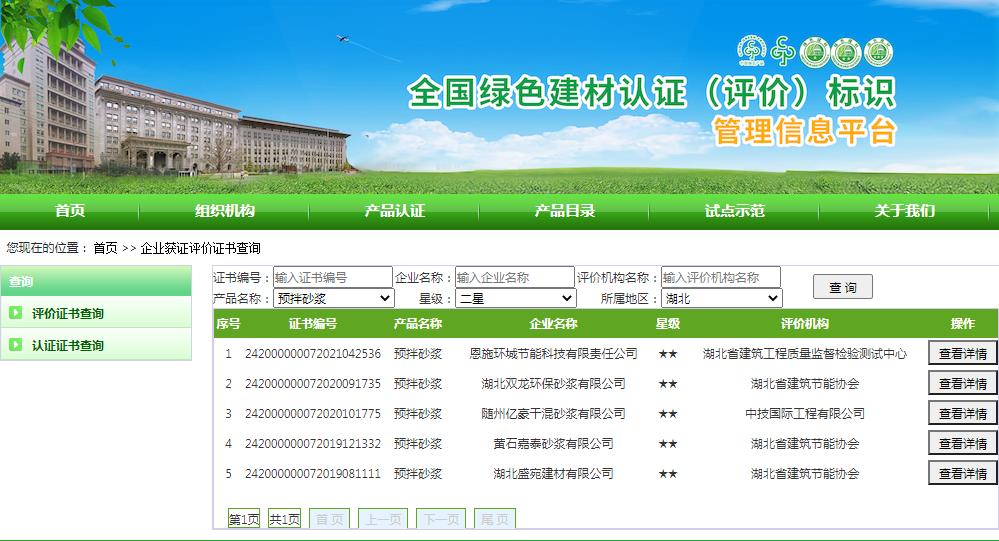Screen dimensions: 999x541
Task: Go to 产品认证 in the navigation bar
Action: (x=394, y=210)
